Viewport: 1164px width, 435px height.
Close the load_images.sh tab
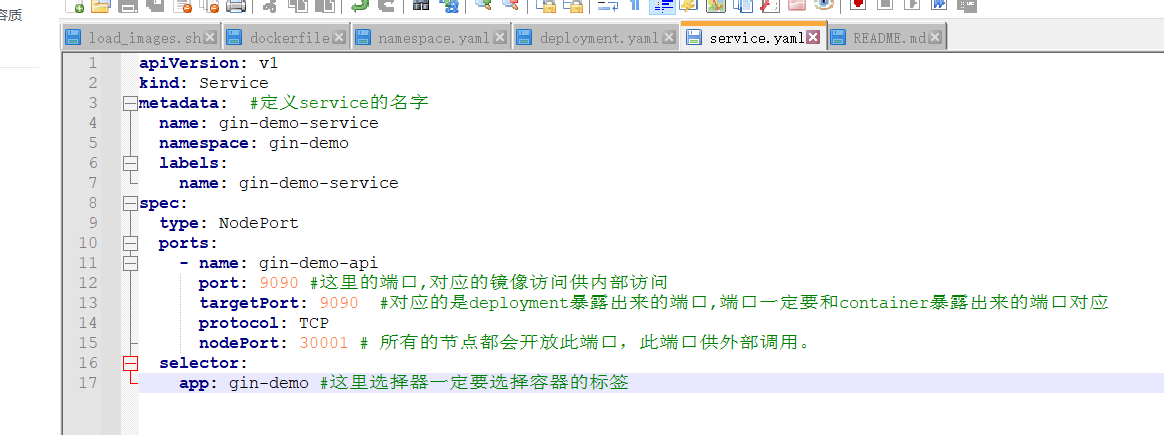[210, 38]
